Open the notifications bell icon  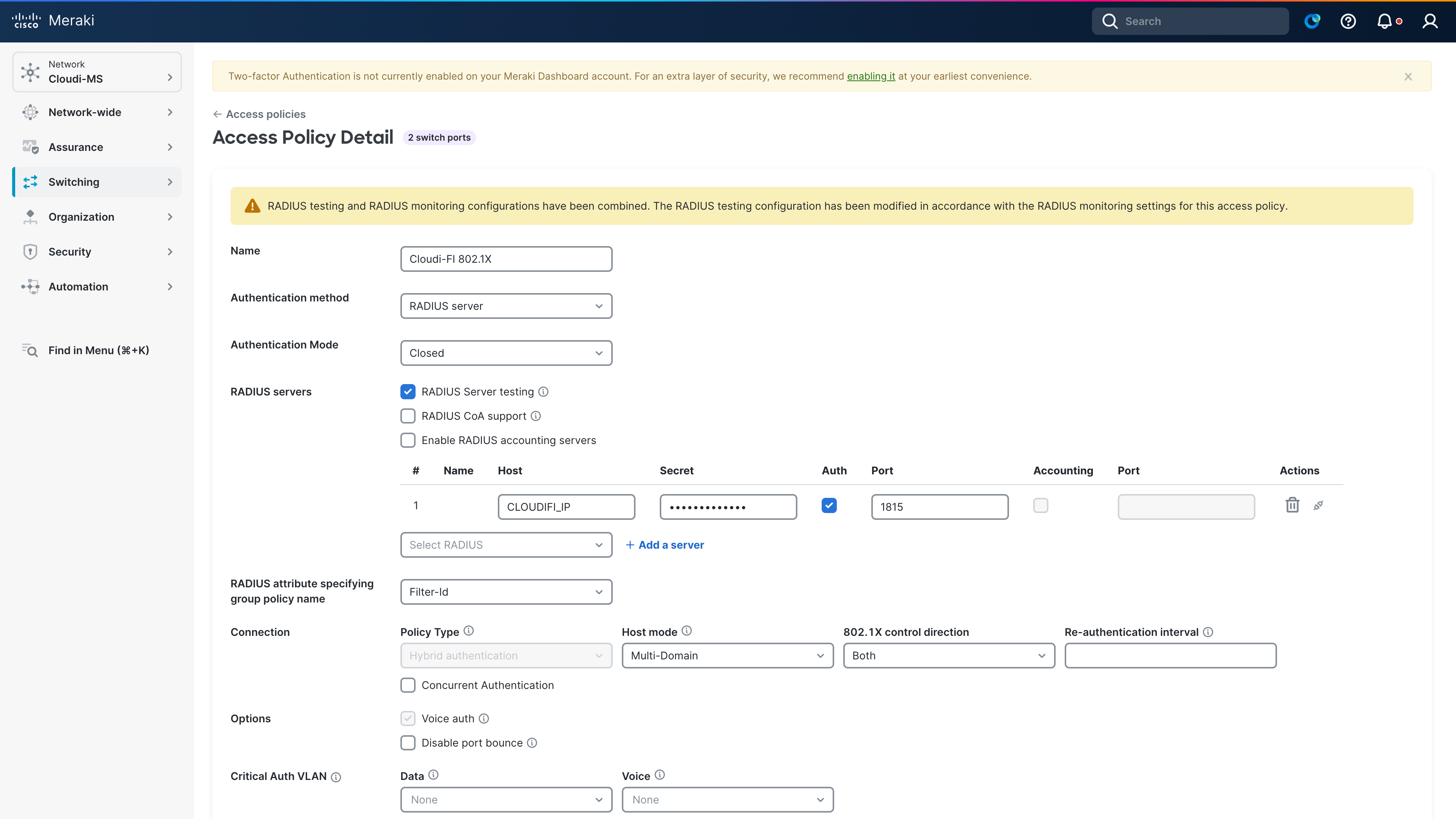(1384, 21)
